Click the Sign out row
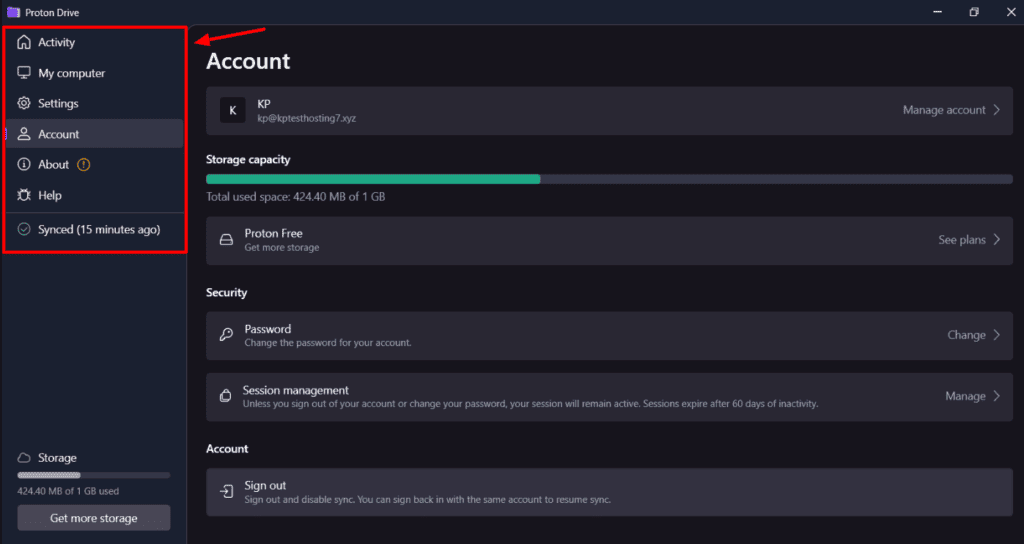 click(608, 492)
